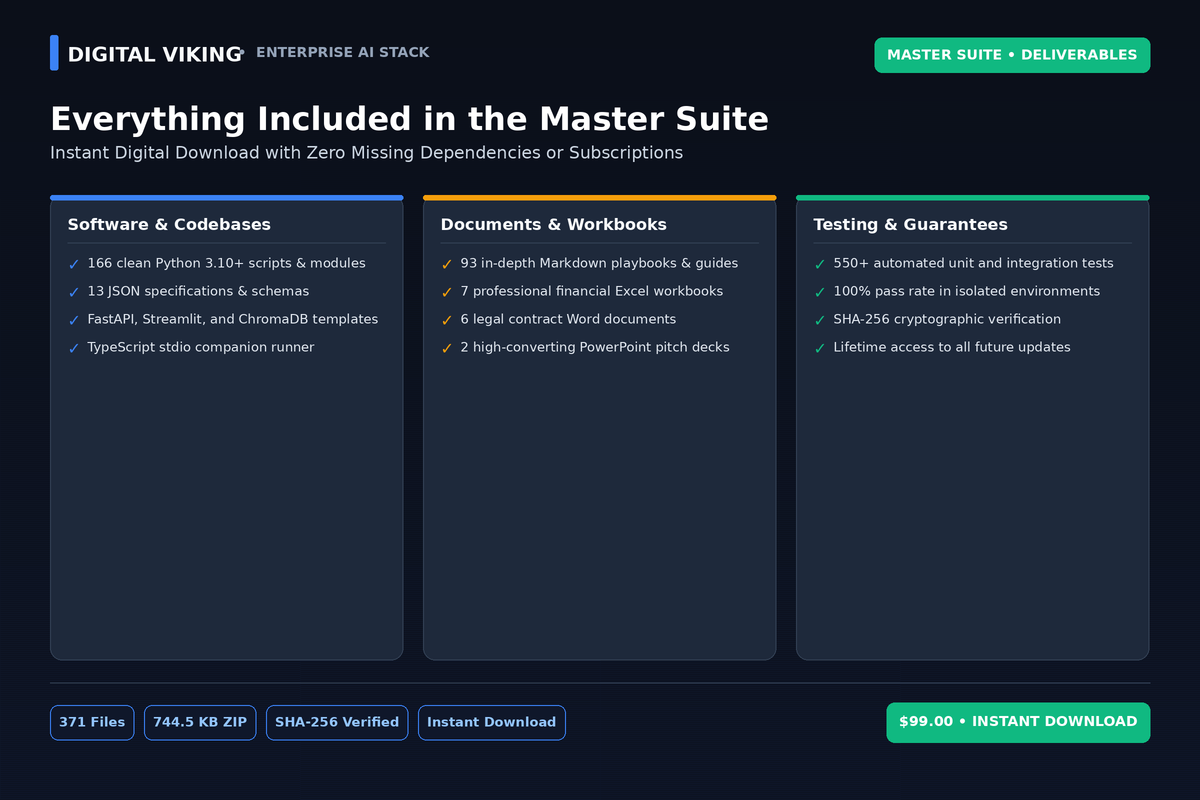
Task: Click the blue bar icon beside Digital Viking
Action: [54, 53]
